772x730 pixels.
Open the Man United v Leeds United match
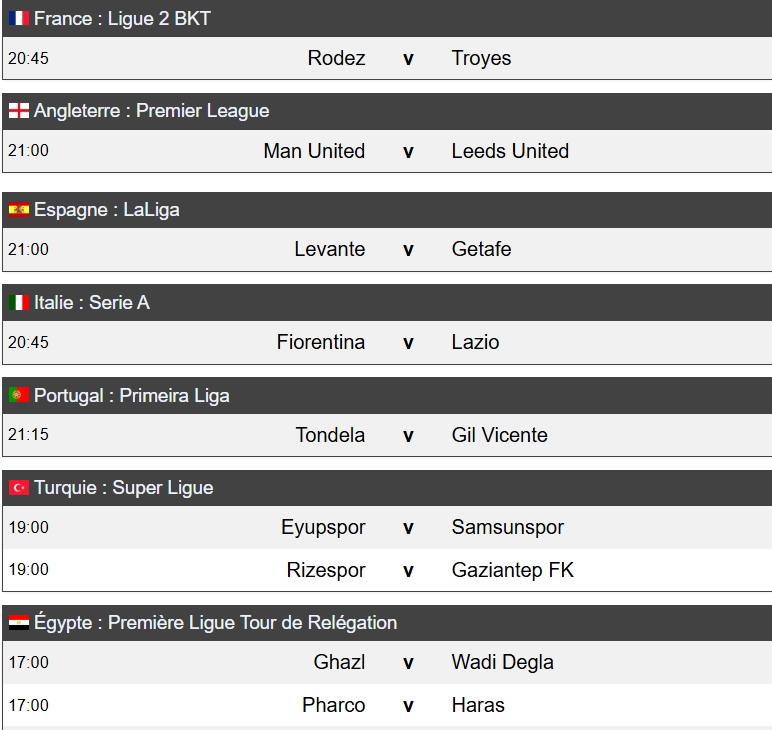[408, 152]
